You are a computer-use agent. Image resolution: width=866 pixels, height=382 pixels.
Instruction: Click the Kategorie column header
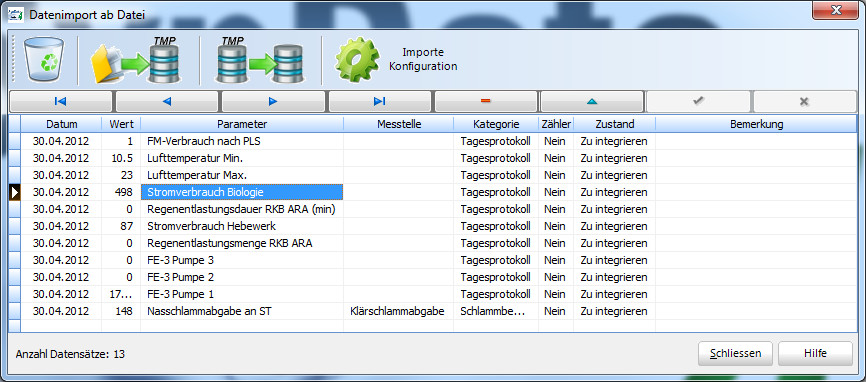pos(496,124)
